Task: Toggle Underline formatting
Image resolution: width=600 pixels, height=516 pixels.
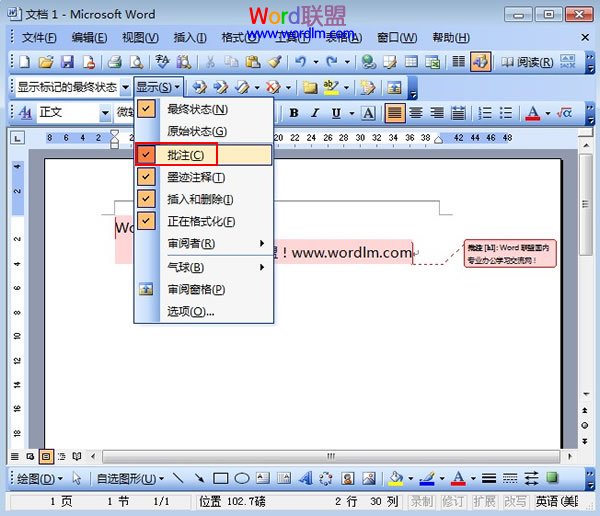Action: tap(336, 113)
